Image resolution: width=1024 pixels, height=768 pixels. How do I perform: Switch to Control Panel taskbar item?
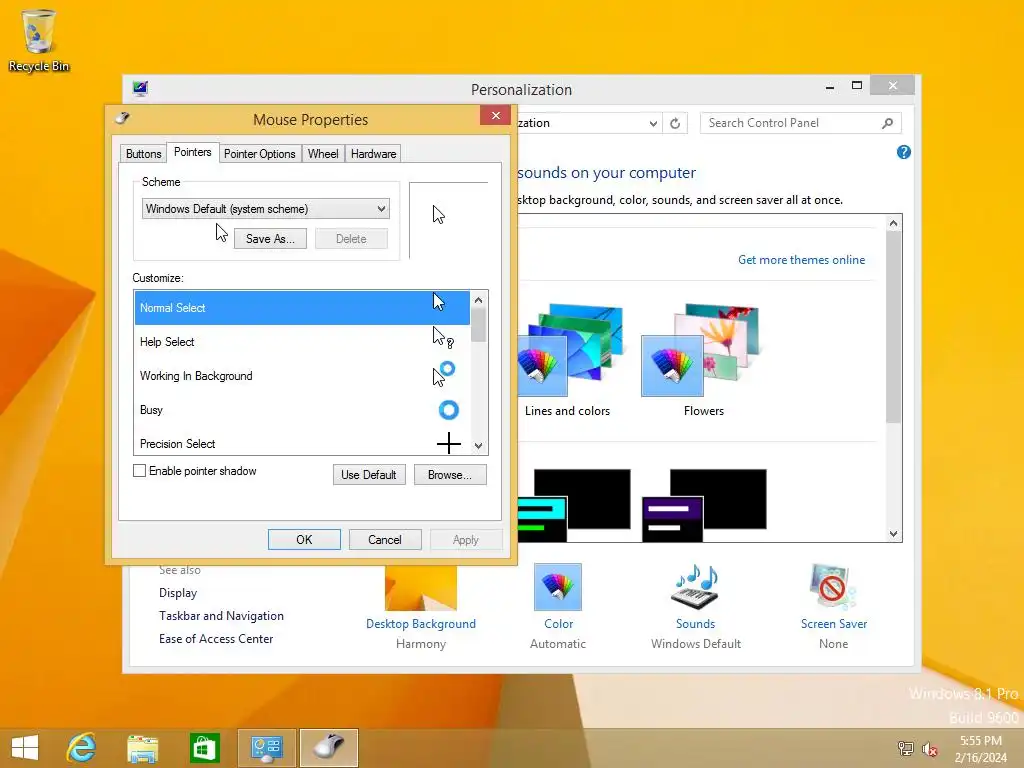(x=266, y=748)
